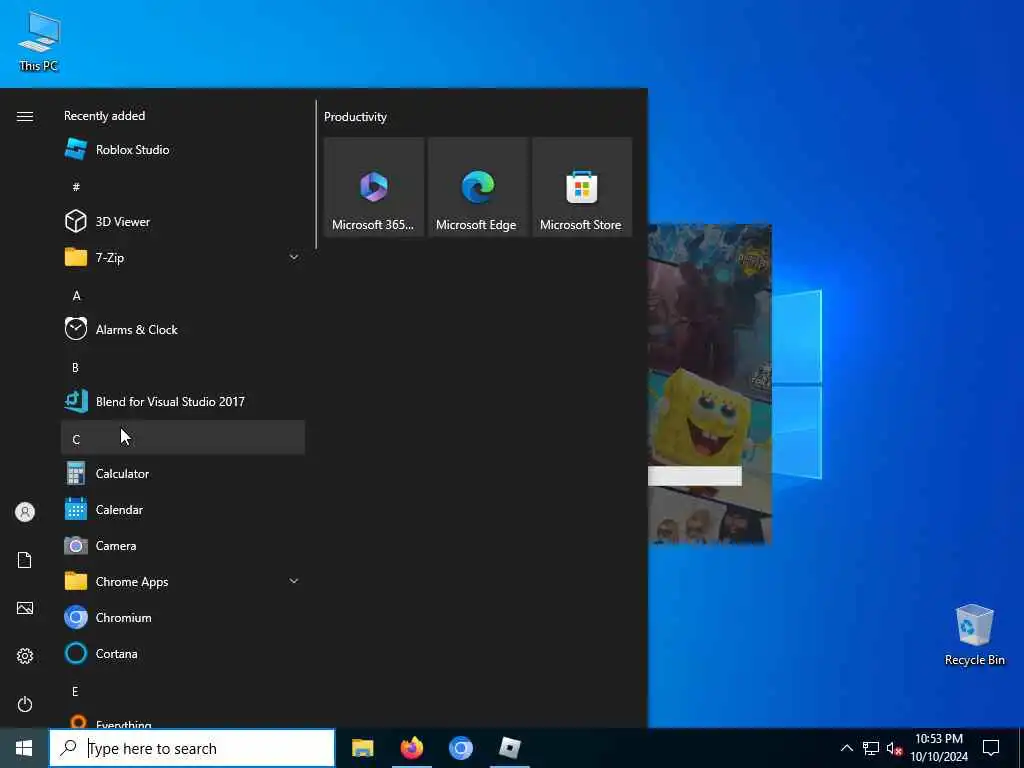Open Roblox Studio from Recently added
1024x768 pixels.
coord(183,150)
